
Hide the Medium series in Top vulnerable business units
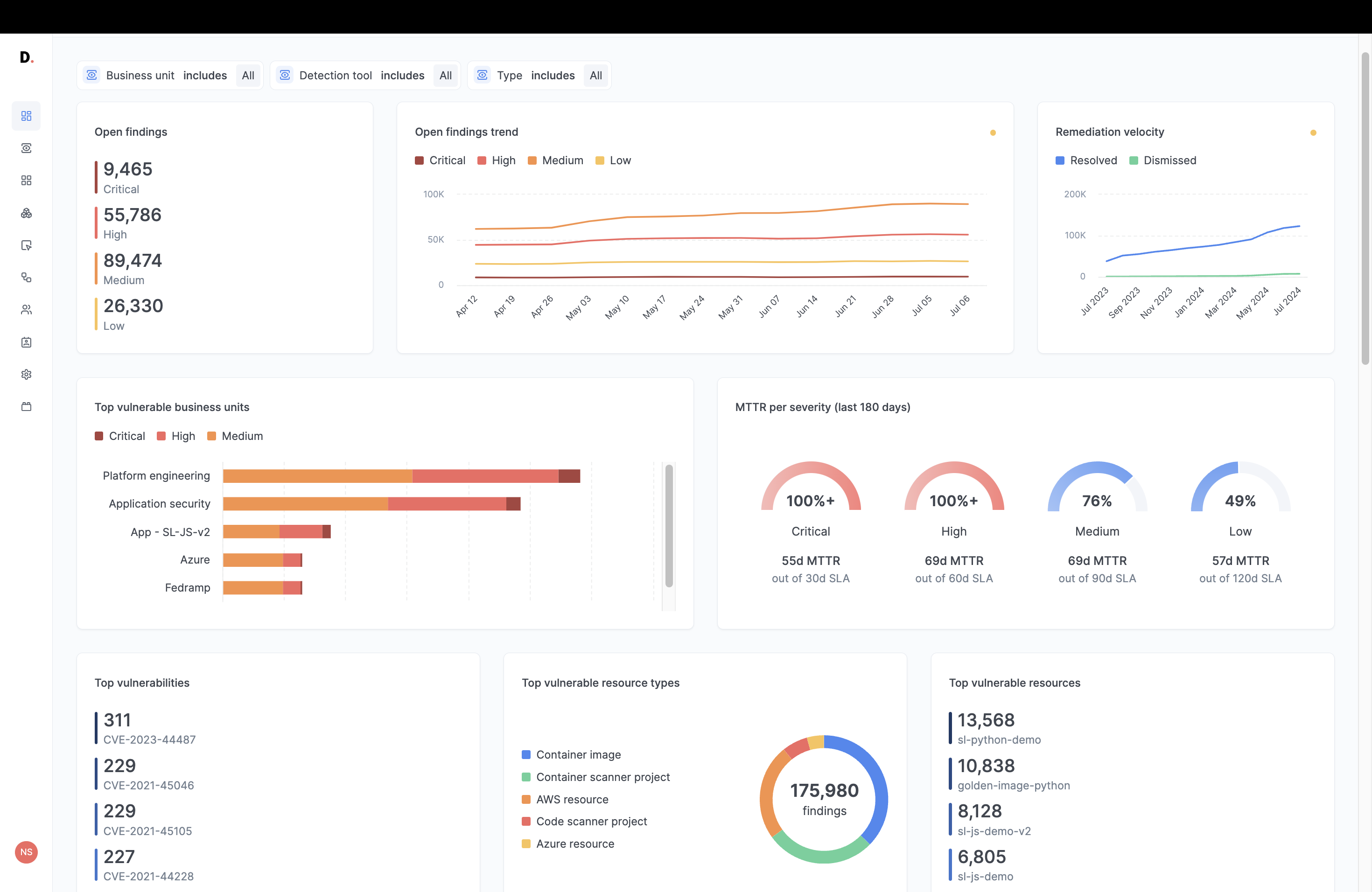pos(235,436)
